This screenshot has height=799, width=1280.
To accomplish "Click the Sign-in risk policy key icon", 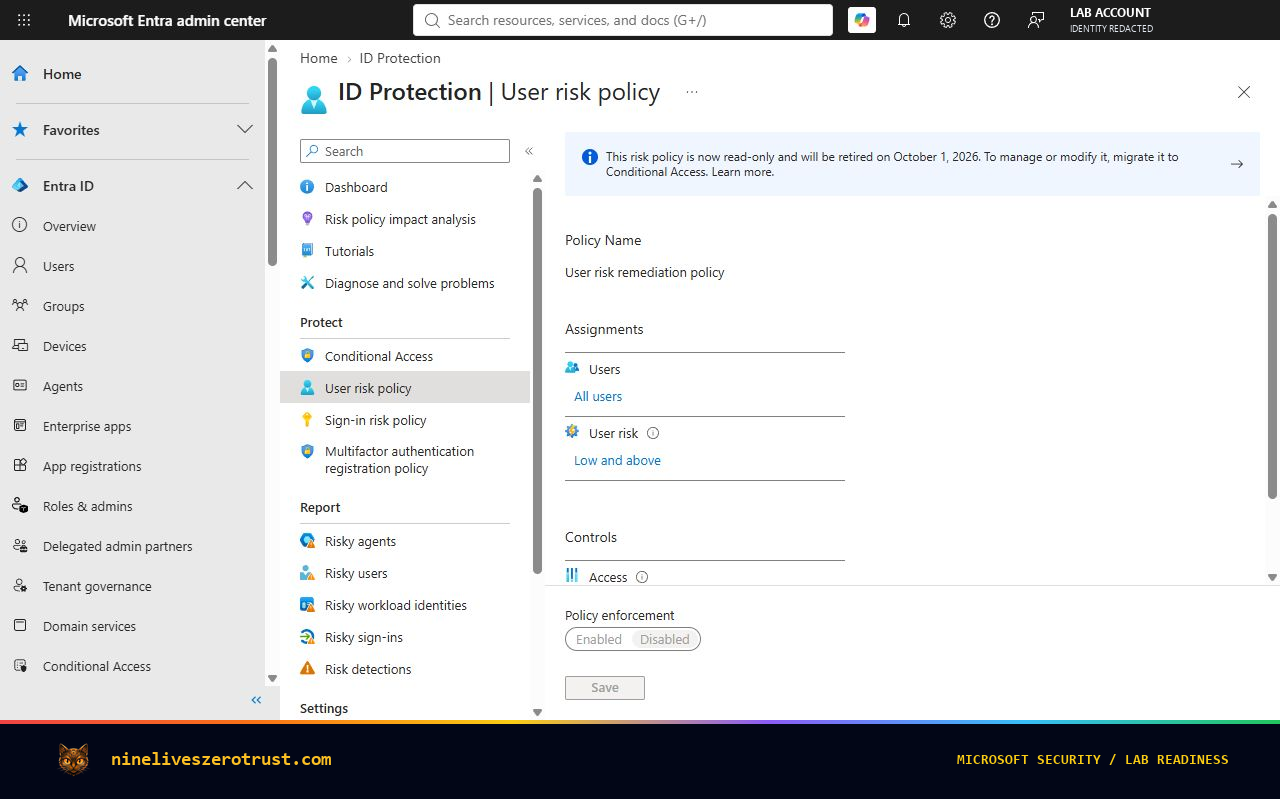I will pos(308,420).
